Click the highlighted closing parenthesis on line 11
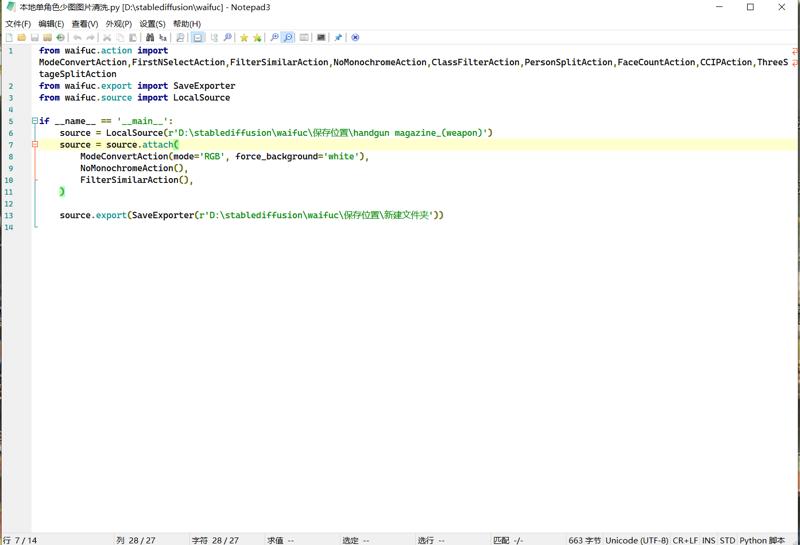The image size is (800, 545). click(62, 191)
